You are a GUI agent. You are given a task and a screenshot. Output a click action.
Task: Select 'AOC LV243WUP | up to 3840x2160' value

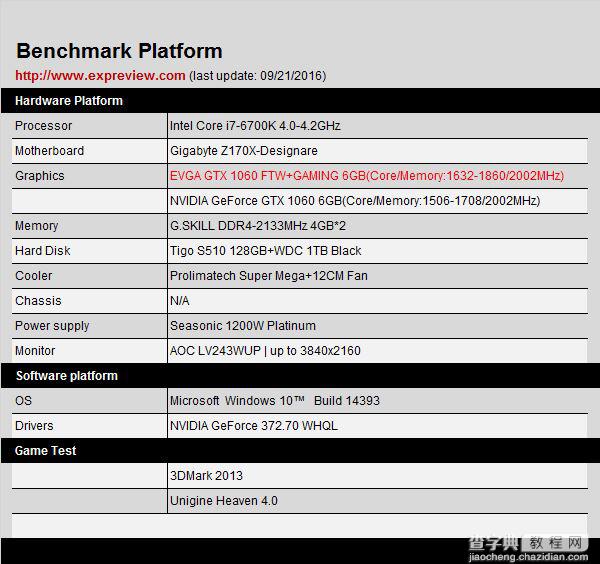tap(265, 350)
